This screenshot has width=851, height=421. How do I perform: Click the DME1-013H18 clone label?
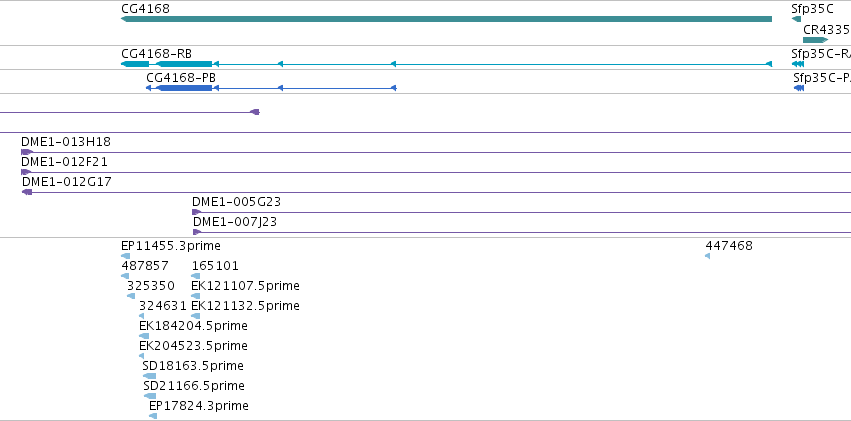pyautogui.click(x=66, y=142)
